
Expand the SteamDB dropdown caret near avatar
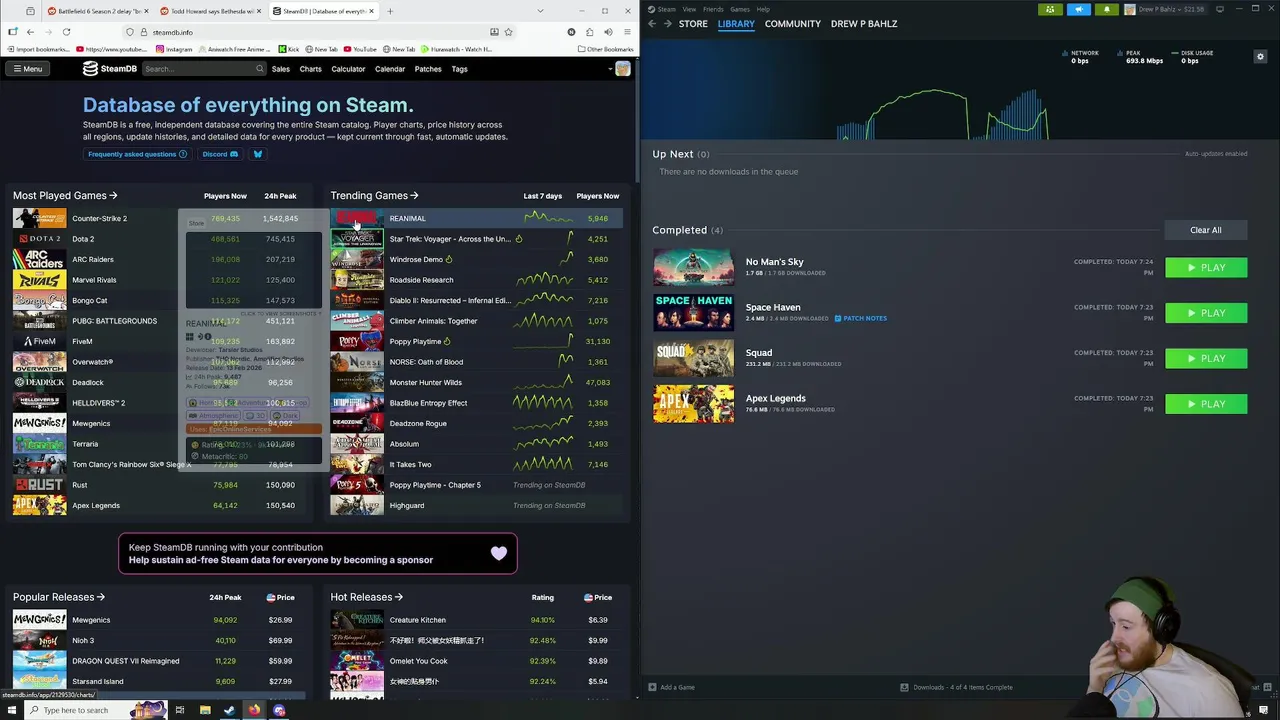(610, 69)
